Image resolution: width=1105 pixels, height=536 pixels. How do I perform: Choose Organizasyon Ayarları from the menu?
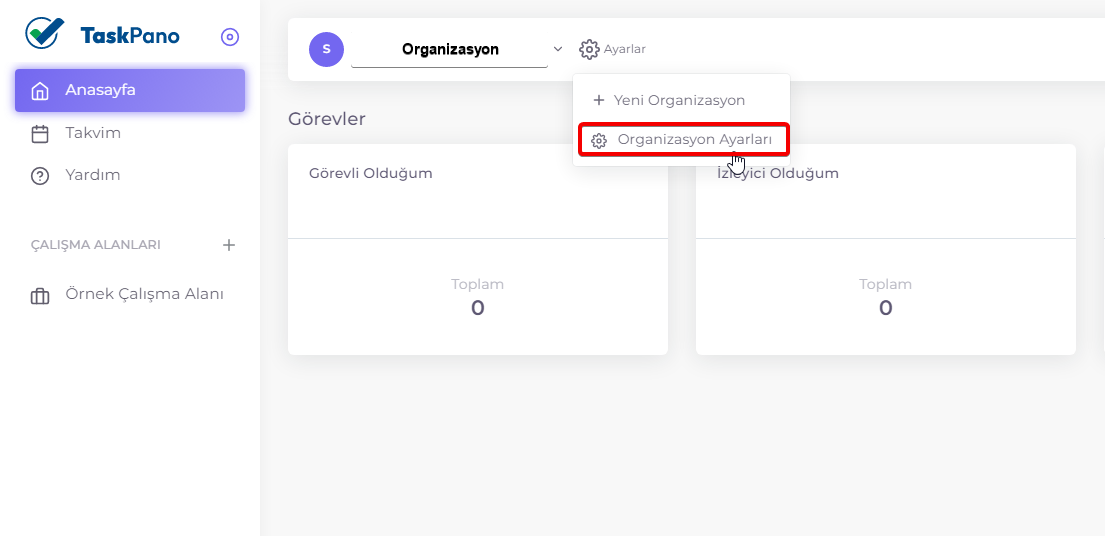[x=683, y=140]
